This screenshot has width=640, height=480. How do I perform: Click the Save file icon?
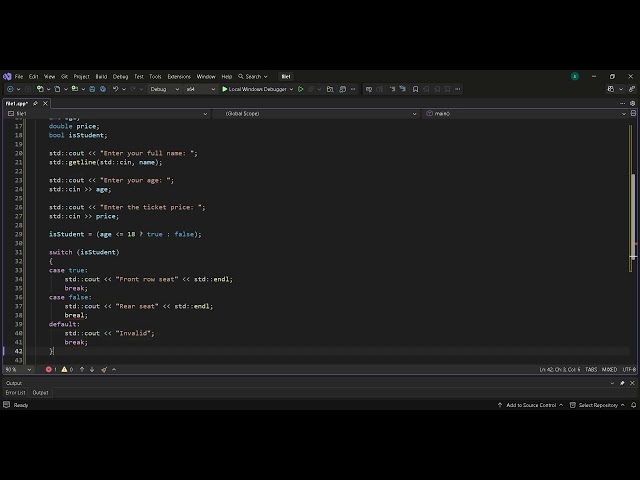(x=92, y=89)
